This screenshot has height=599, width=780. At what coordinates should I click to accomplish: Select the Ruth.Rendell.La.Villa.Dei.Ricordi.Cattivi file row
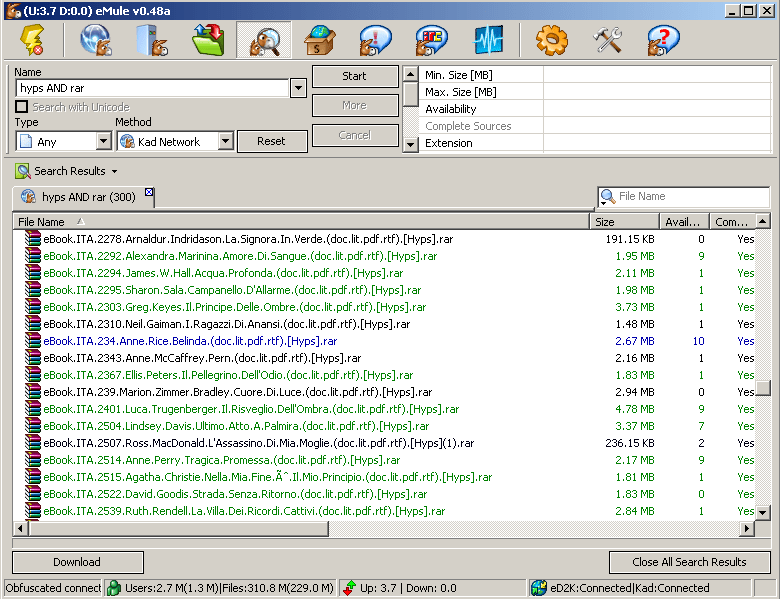(x=384, y=511)
